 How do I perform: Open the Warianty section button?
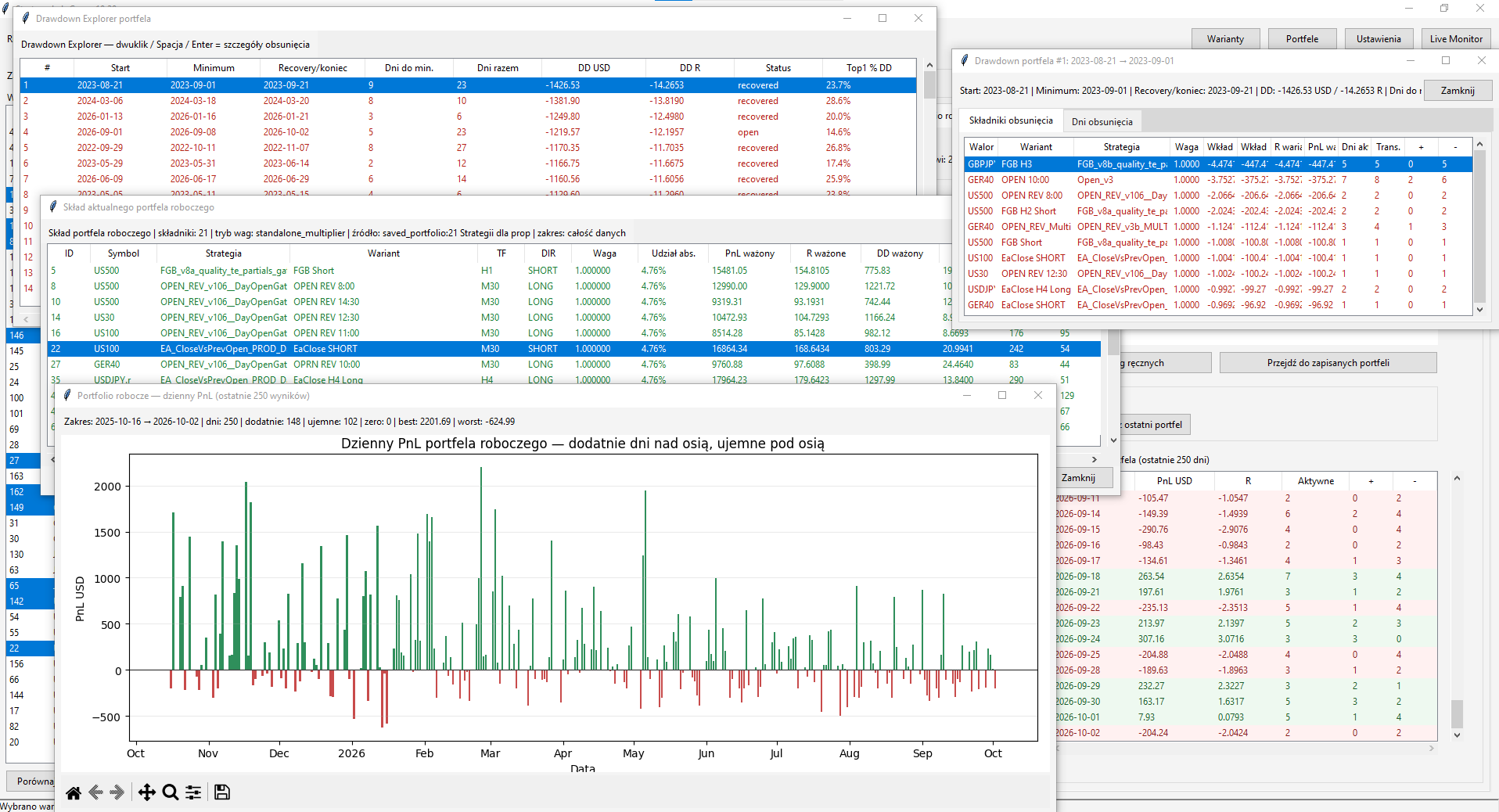(x=1225, y=39)
